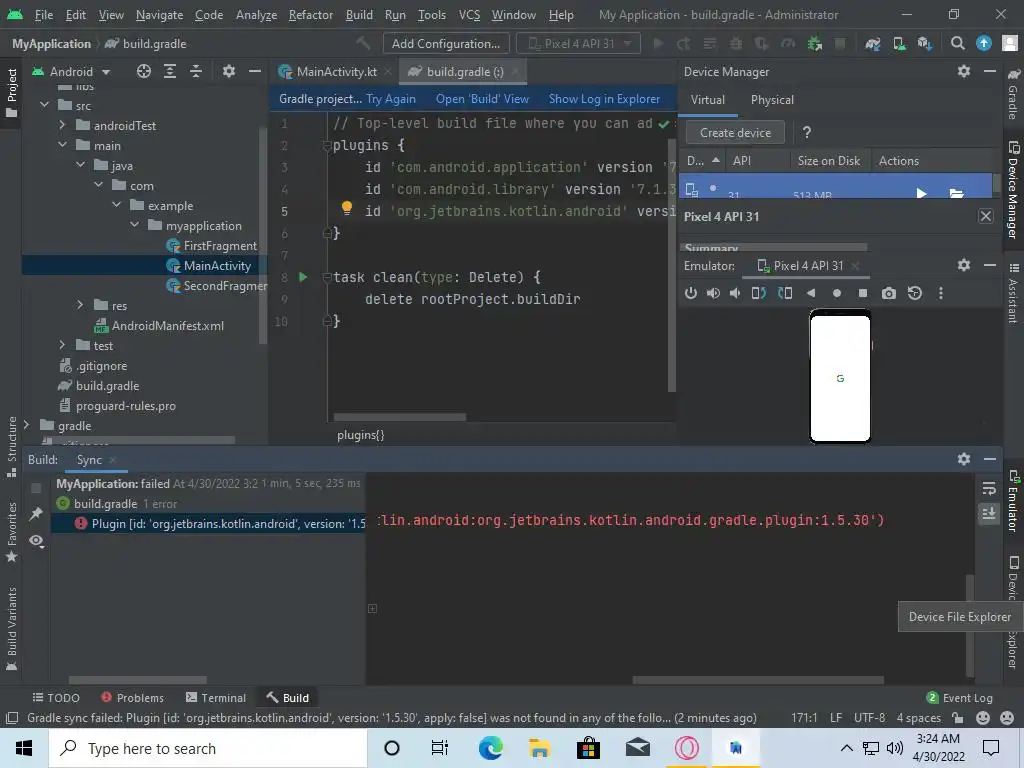This screenshot has width=1024, height=768.
Task: Collapse the src folder
Action: pos(44,104)
